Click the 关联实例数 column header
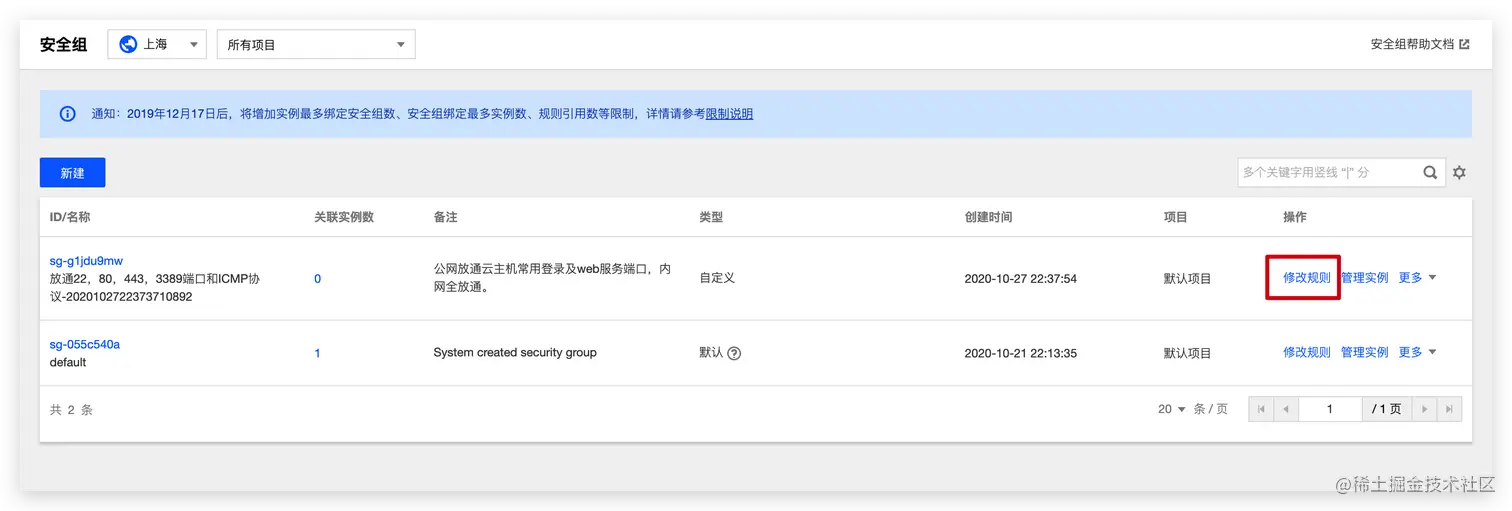1512x511 pixels. click(x=344, y=217)
